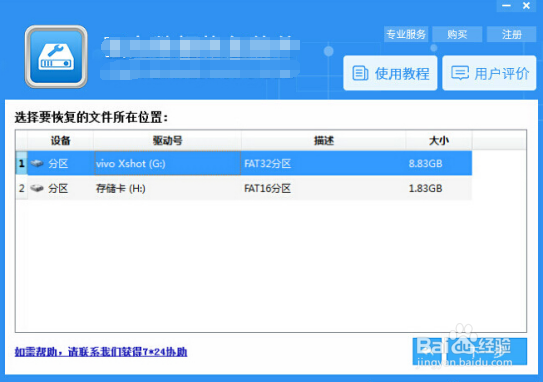Open 专业服务 professional service
Viewport: 543px width, 382px height.
[406, 34]
